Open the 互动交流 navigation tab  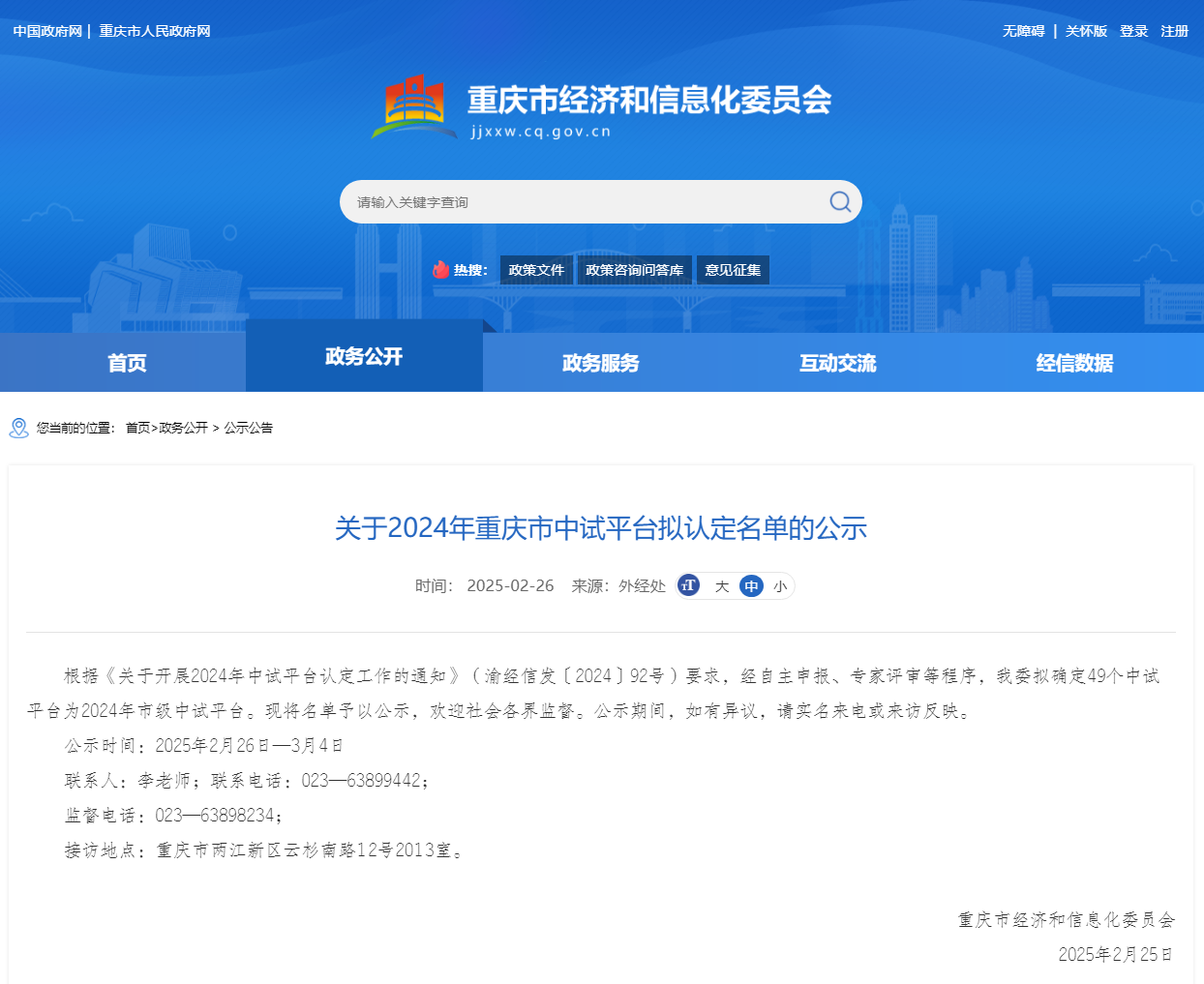pos(837,363)
